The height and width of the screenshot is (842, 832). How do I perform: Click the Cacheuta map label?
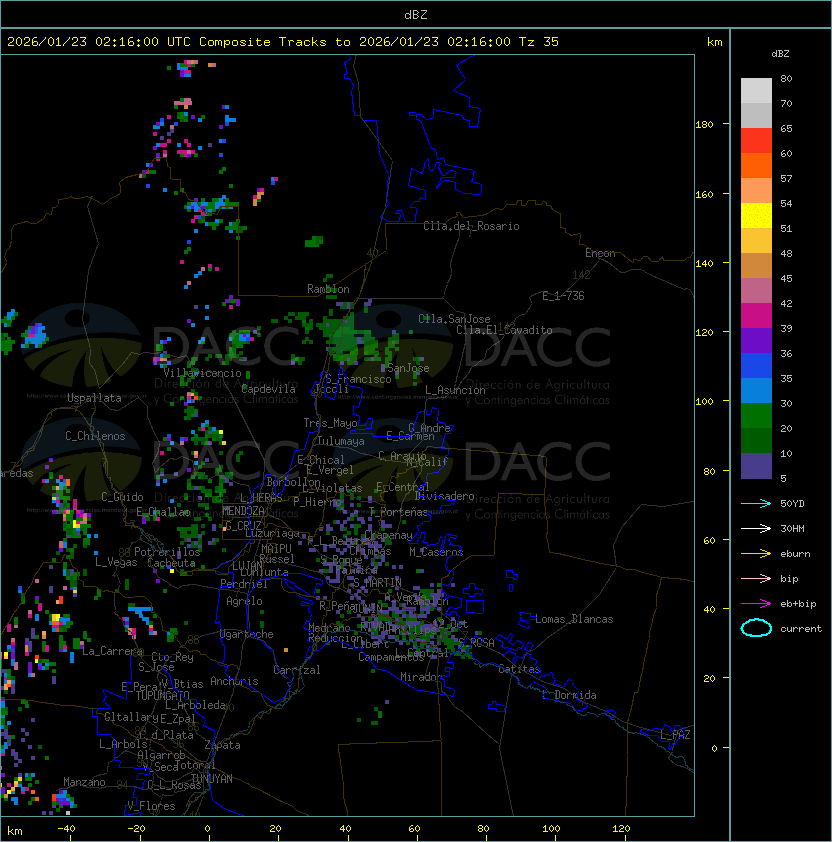click(x=171, y=563)
